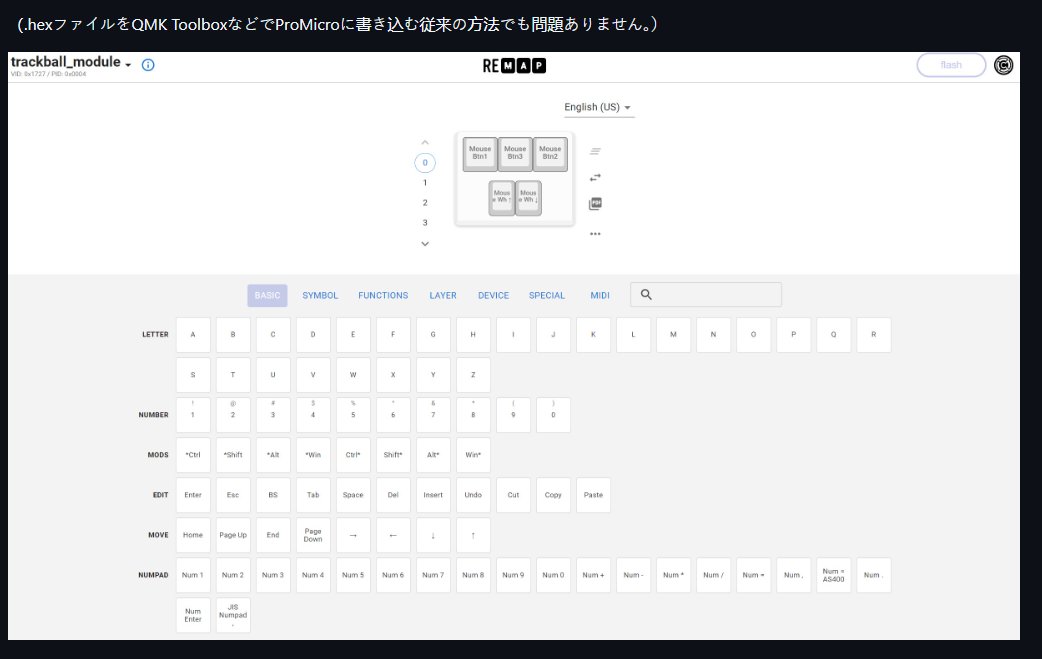The image size is (1042, 659).
Task: Pick the letter A keycode
Action: coord(193,335)
